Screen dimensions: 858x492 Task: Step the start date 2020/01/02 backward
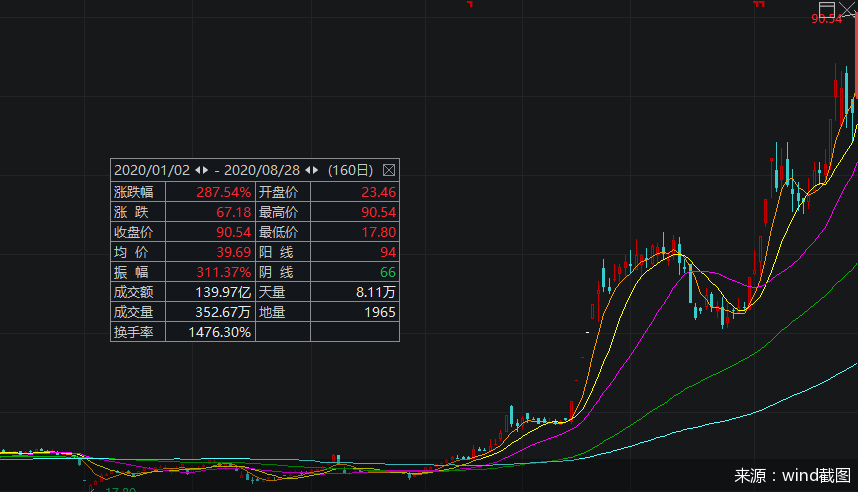197,170
